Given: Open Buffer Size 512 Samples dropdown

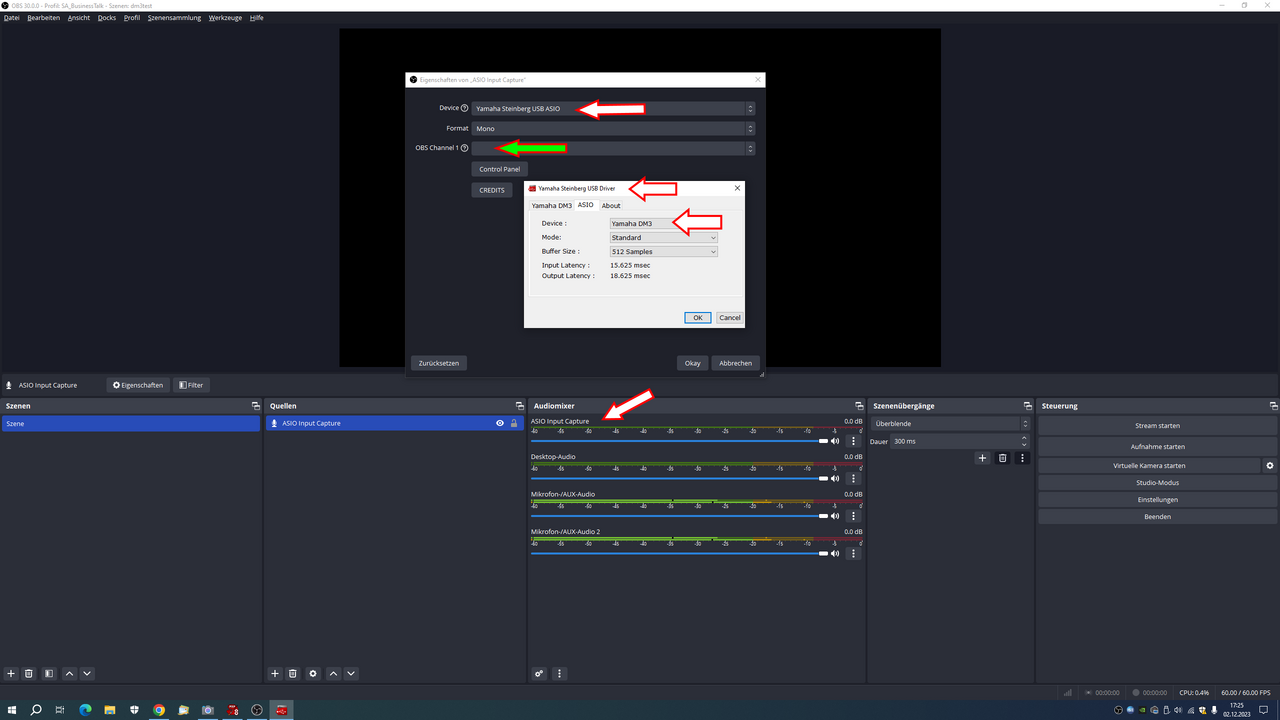Looking at the screenshot, I should [664, 251].
